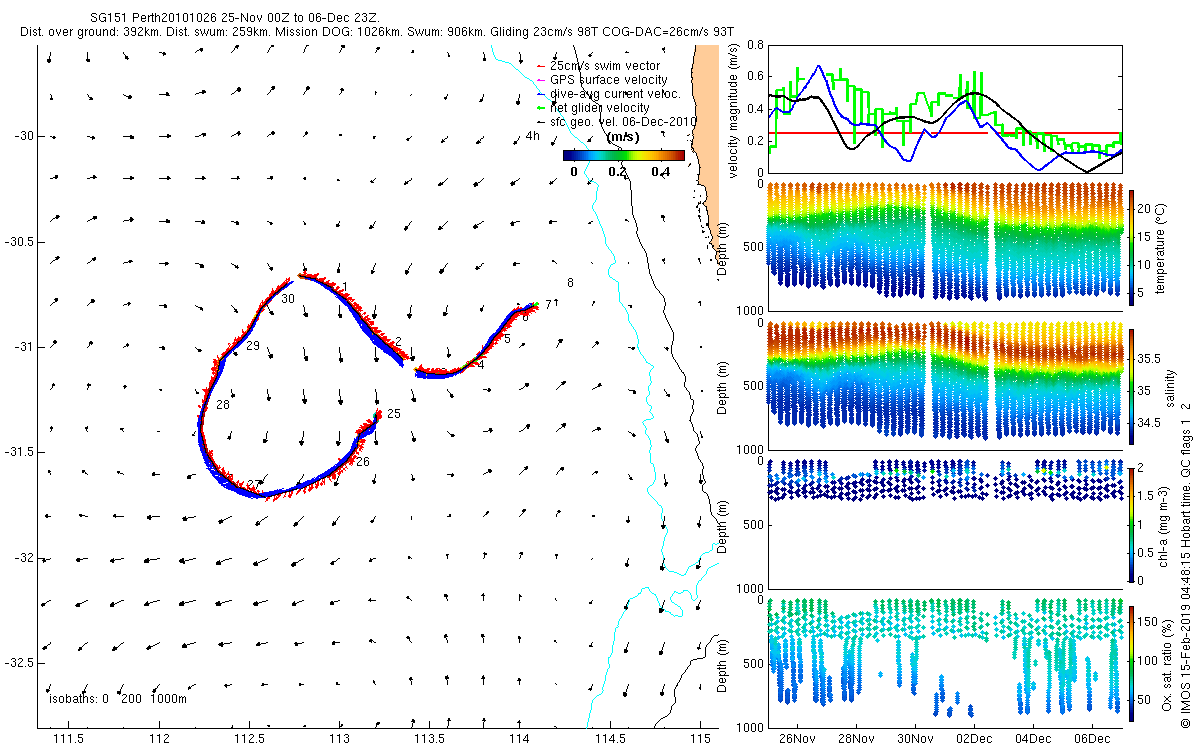Click the '(m/s)' label above the map colorbar
1200x750 pixels.
pyautogui.click(x=624, y=137)
